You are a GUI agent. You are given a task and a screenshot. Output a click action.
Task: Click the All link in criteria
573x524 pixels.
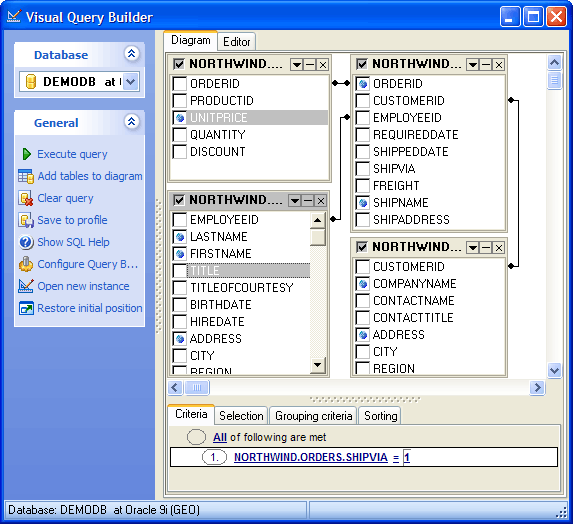click(220, 437)
